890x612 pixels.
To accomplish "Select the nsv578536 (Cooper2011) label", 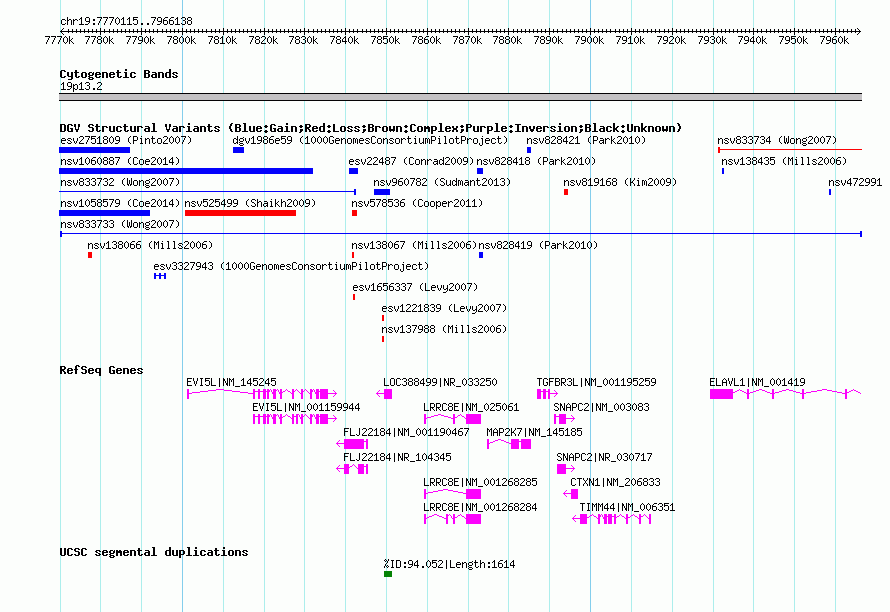I will (417, 203).
